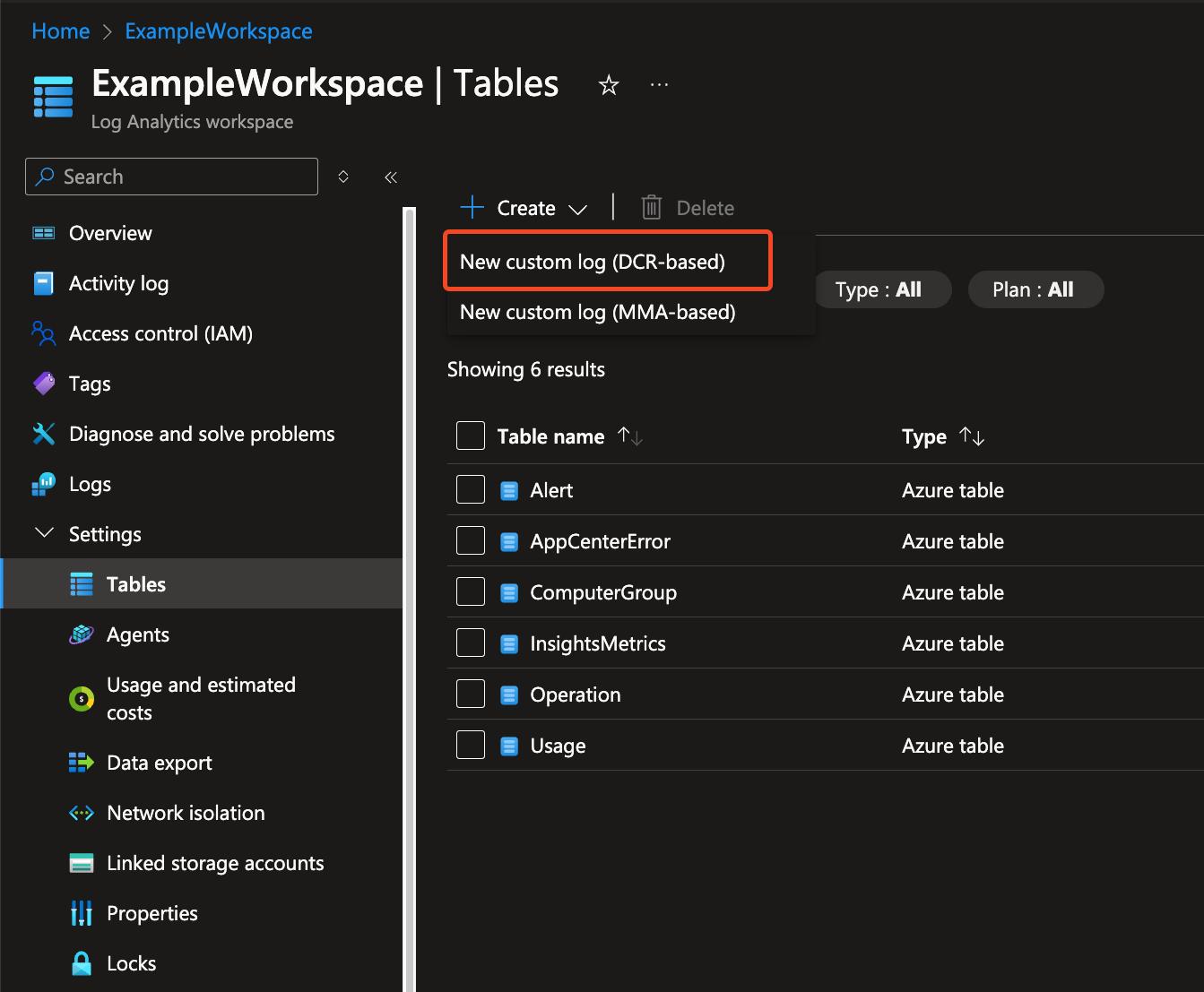Click the InsightsMetrics table icon
The height and width of the screenshot is (992, 1204).
(509, 643)
